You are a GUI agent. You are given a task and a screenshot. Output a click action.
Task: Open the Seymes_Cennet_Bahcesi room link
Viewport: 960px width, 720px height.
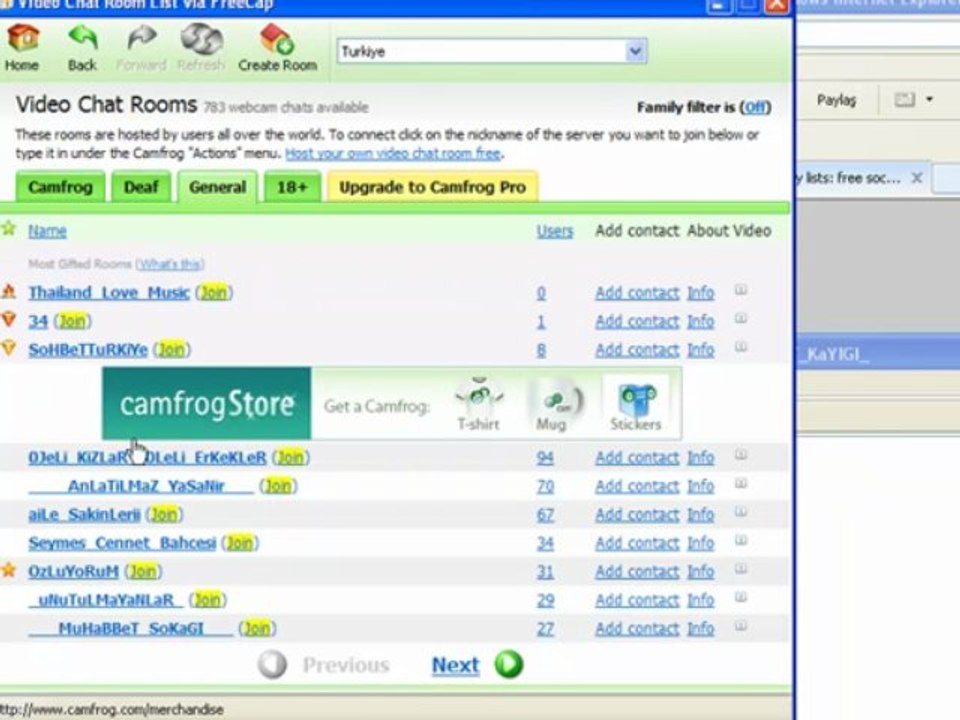[x=122, y=543]
